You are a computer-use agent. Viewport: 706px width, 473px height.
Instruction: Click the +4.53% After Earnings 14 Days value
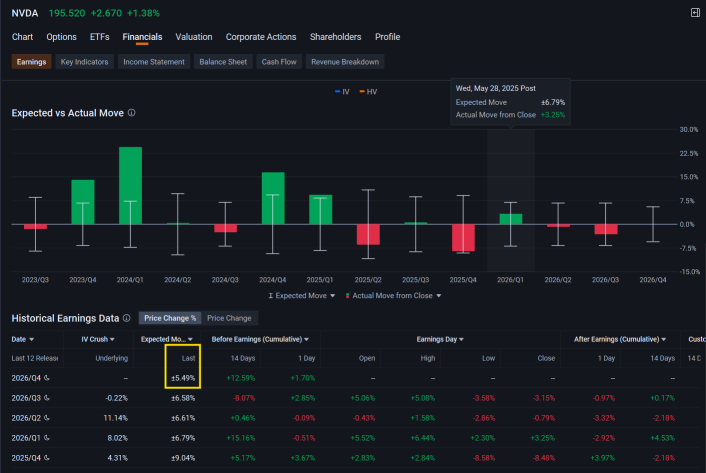(x=663, y=438)
